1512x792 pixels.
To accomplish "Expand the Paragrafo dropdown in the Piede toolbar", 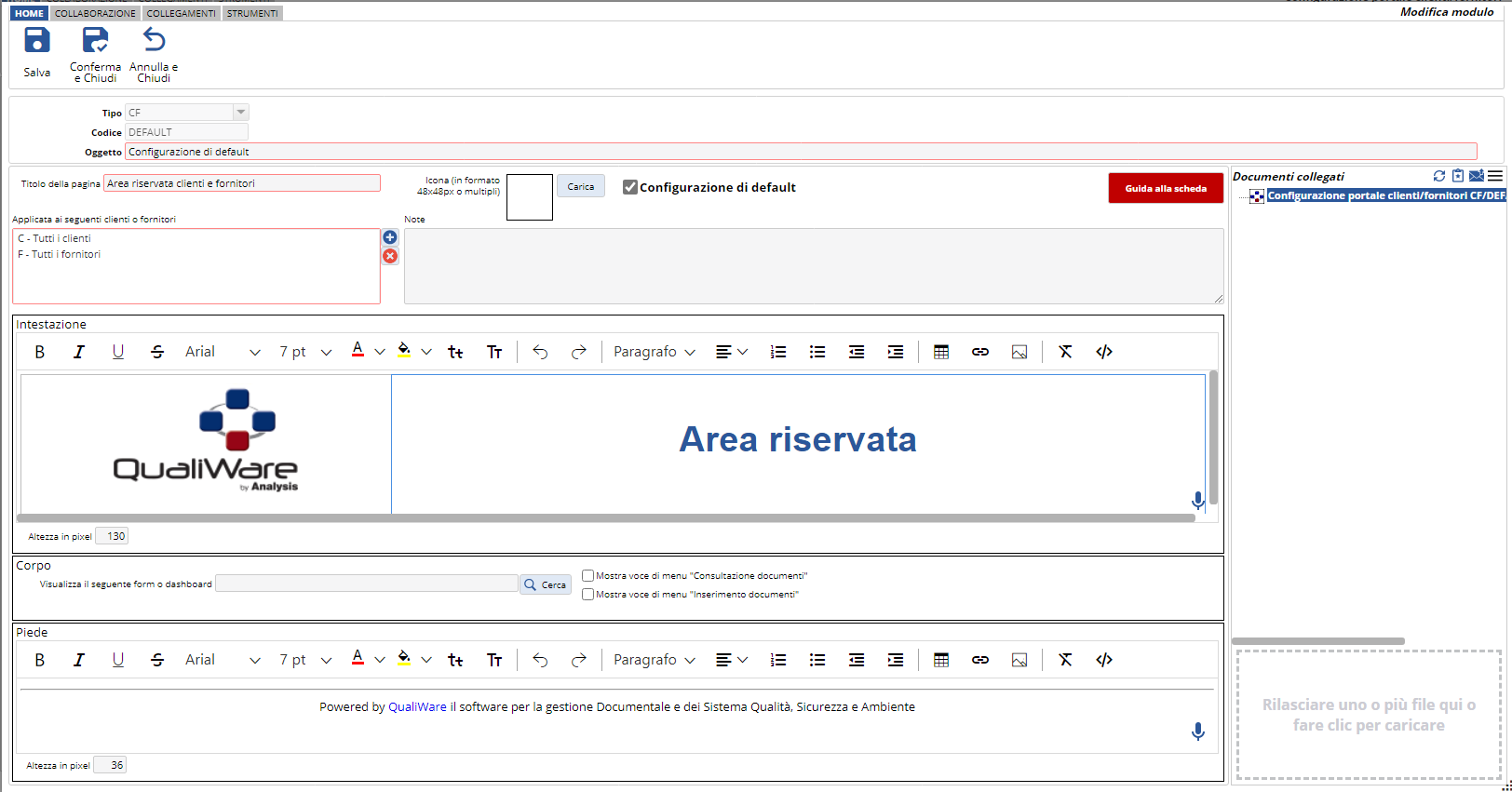I will (x=655, y=660).
